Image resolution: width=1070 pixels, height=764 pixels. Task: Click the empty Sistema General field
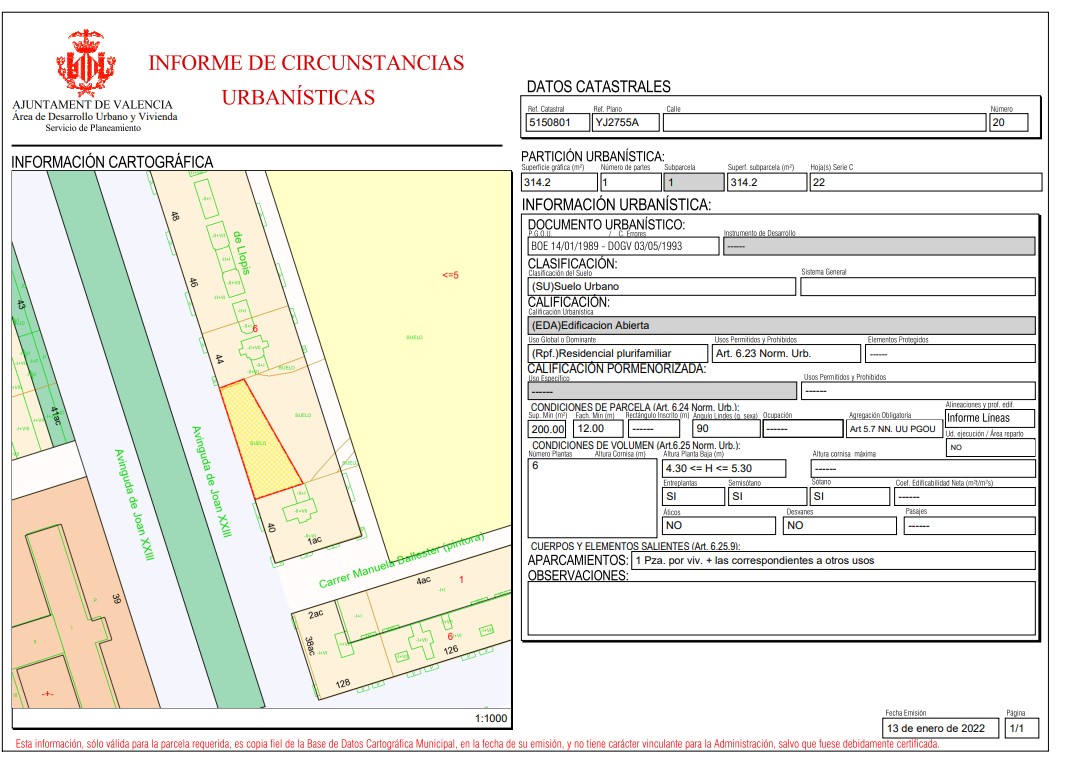click(x=918, y=286)
